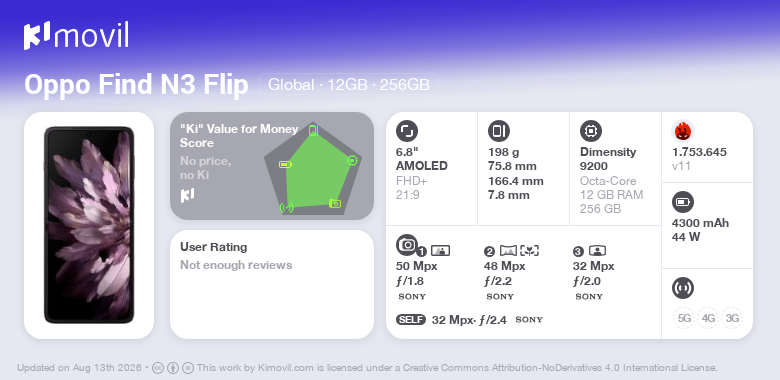Click the ultra-wide camera icon next to 48 Mpx

click(x=507, y=251)
